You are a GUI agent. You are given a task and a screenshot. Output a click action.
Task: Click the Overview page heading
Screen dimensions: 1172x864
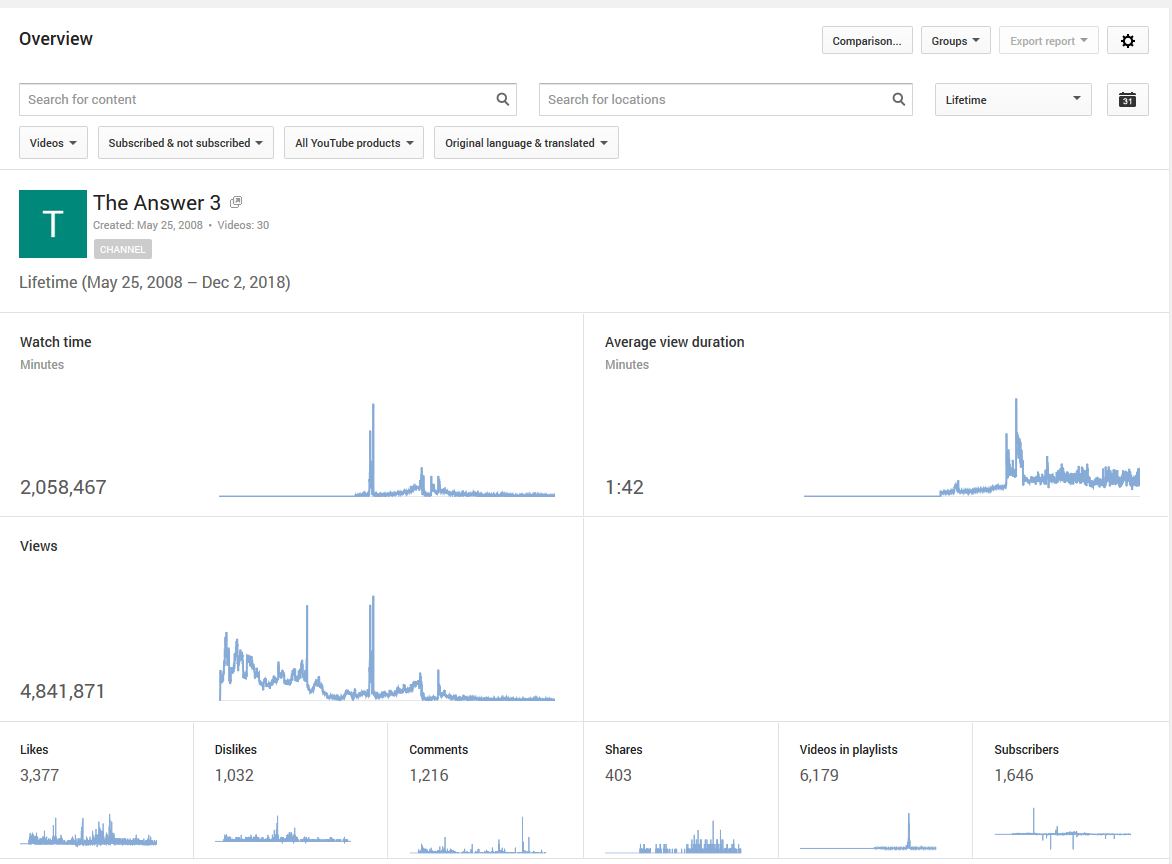56,39
